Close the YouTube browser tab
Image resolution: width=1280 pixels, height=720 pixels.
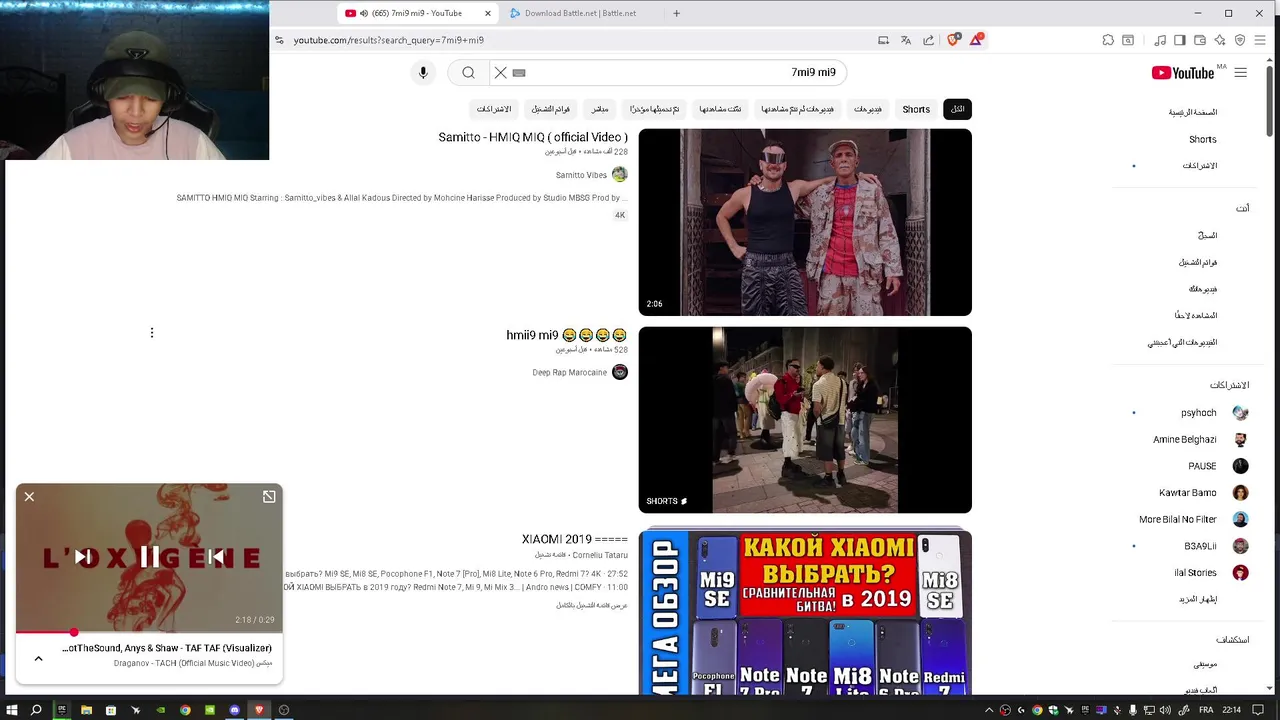pos(488,13)
